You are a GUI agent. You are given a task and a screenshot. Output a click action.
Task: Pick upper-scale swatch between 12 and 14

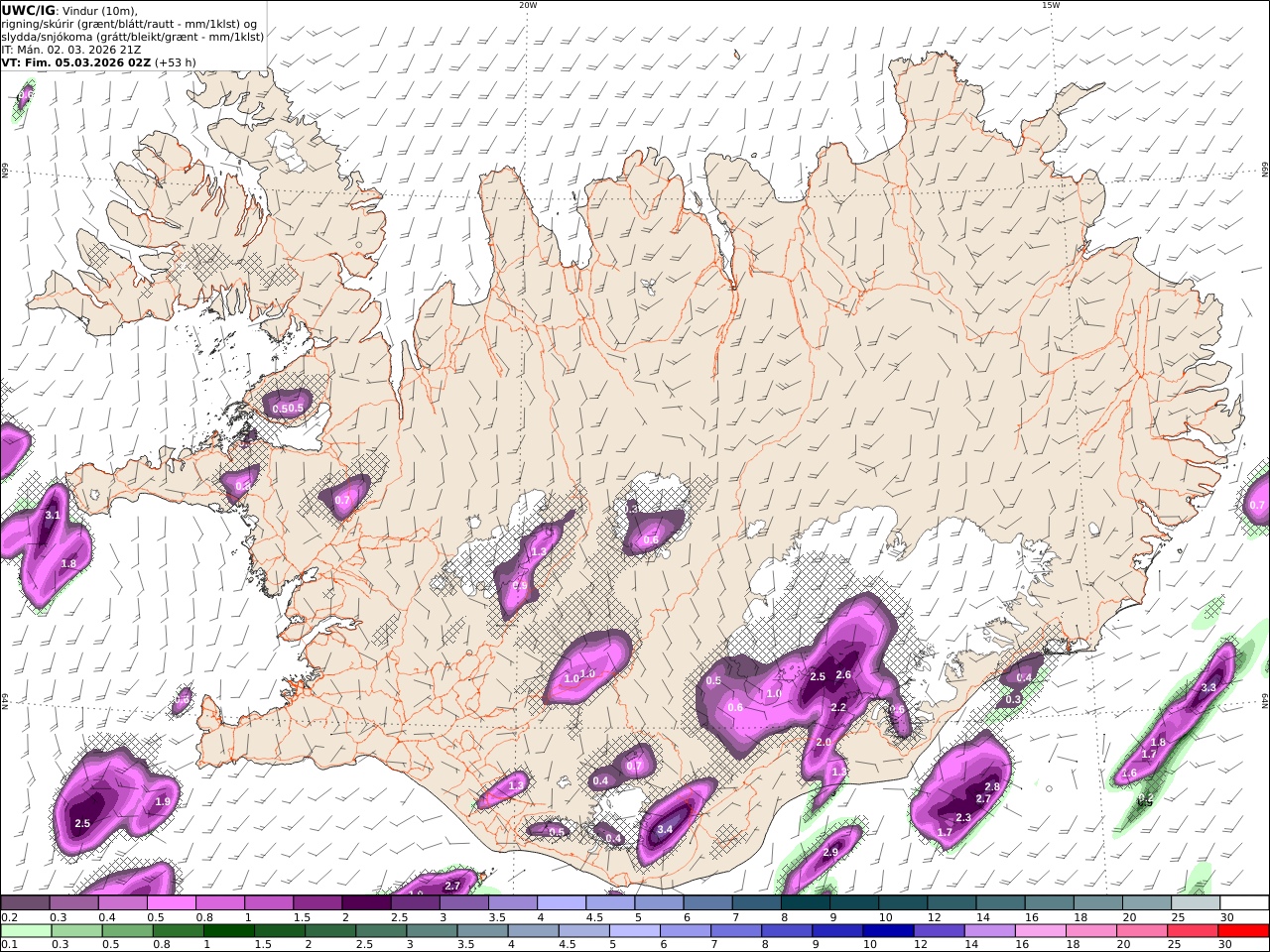click(x=952, y=902)
